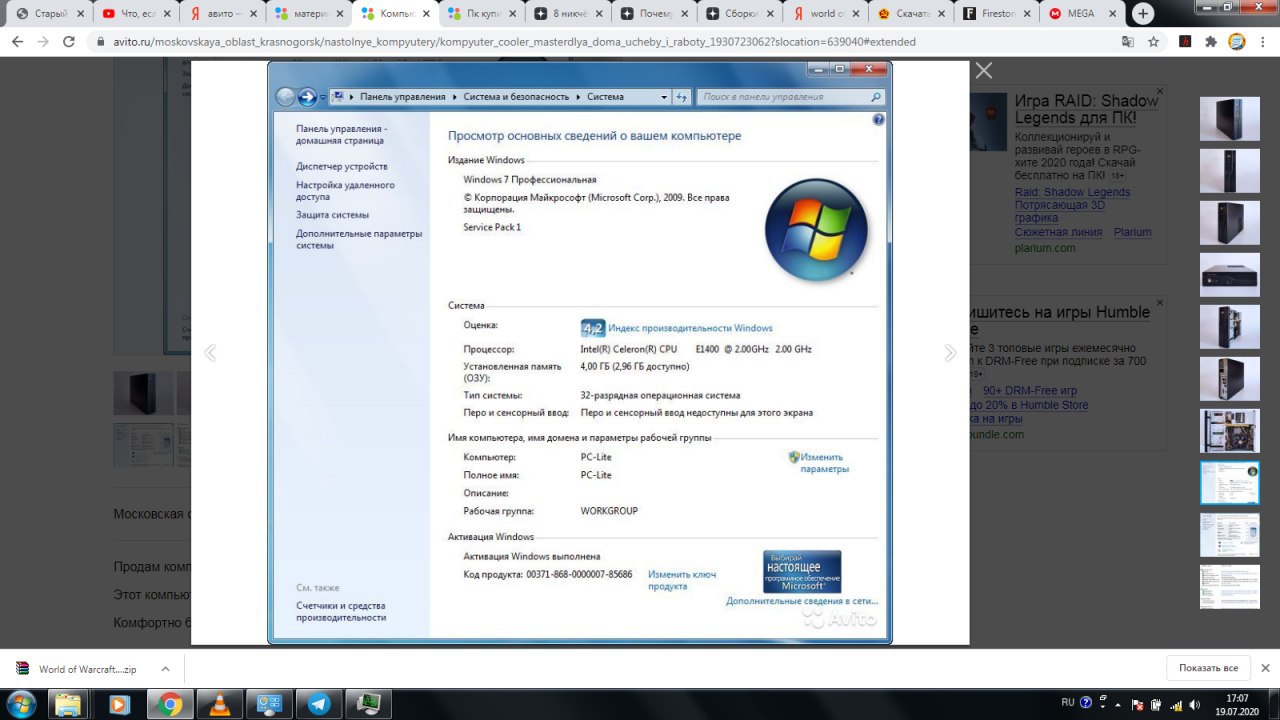
Task: Click the RAID ad image
Action: (988, 122)
